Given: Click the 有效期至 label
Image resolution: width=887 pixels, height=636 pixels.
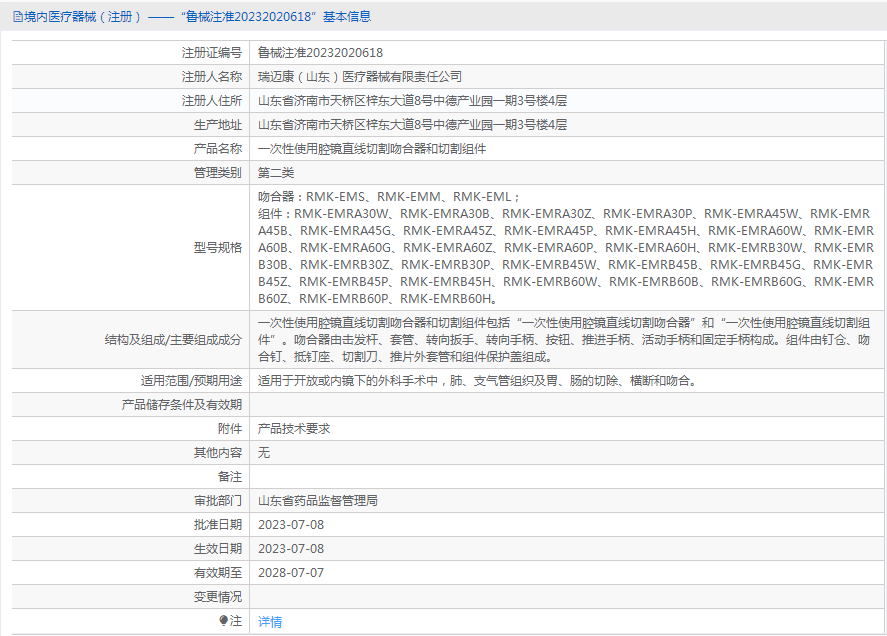Looking at the screenshot, I should click(218, 573).
